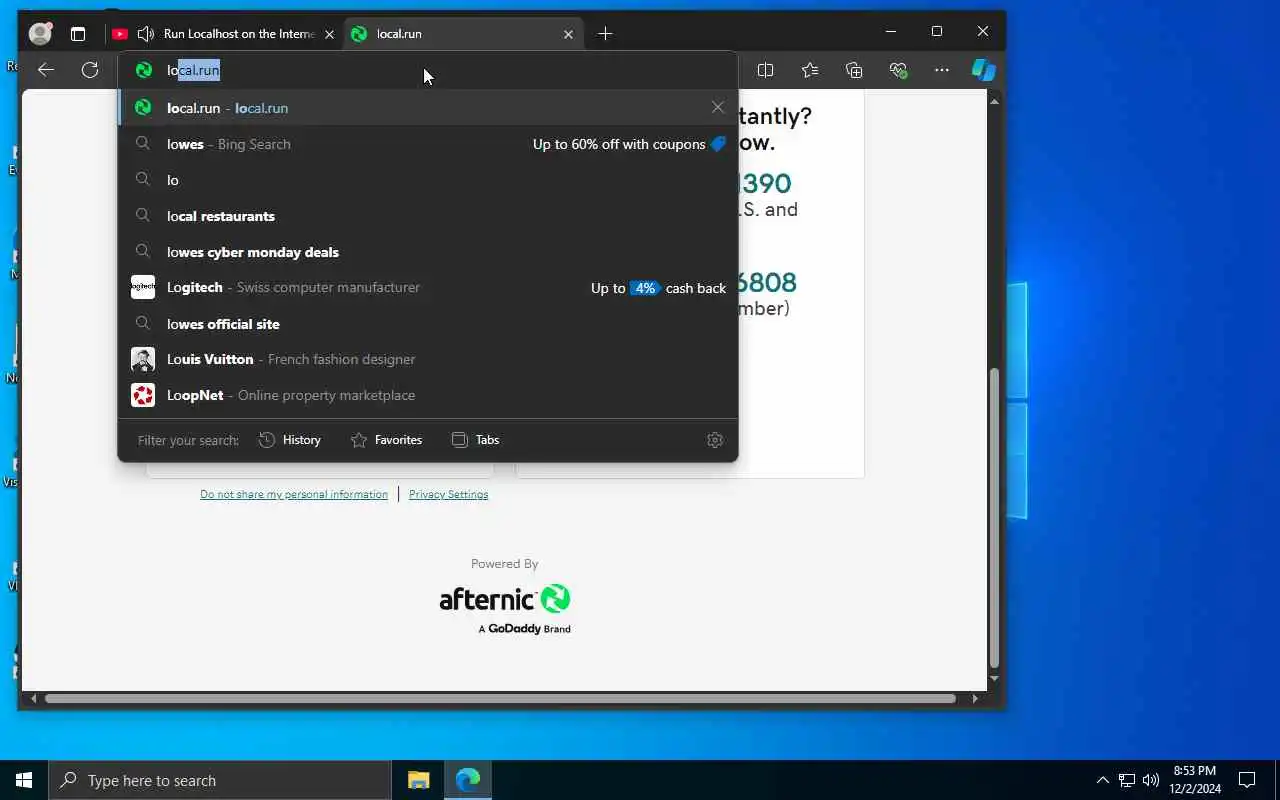The width and height of the screenshot is (1280, 800).
Task: Mute the YouTube tab speaker icon
Action: (x=146, y=34)
